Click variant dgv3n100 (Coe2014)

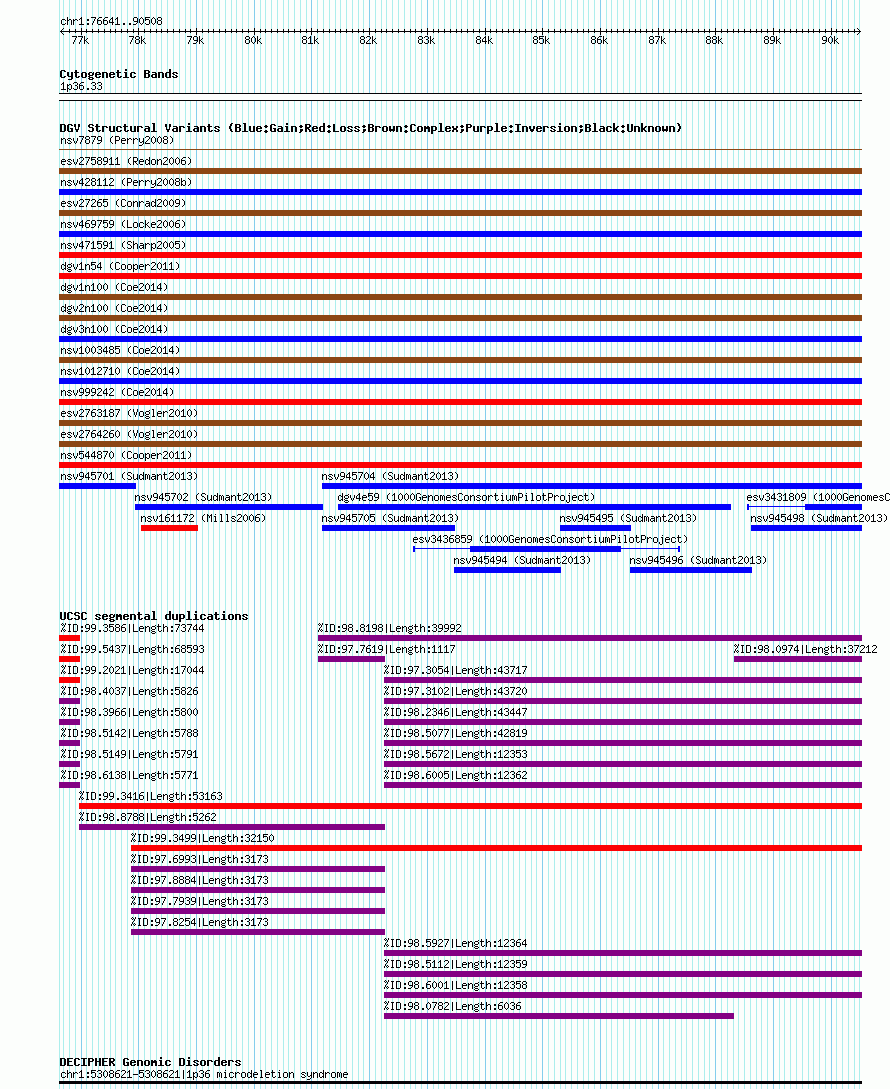click(114, 329)
